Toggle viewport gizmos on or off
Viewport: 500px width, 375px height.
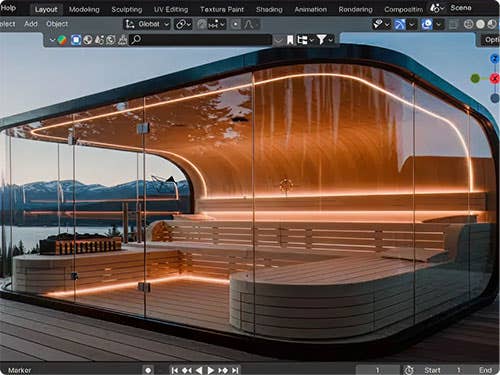tap(400, 24)
